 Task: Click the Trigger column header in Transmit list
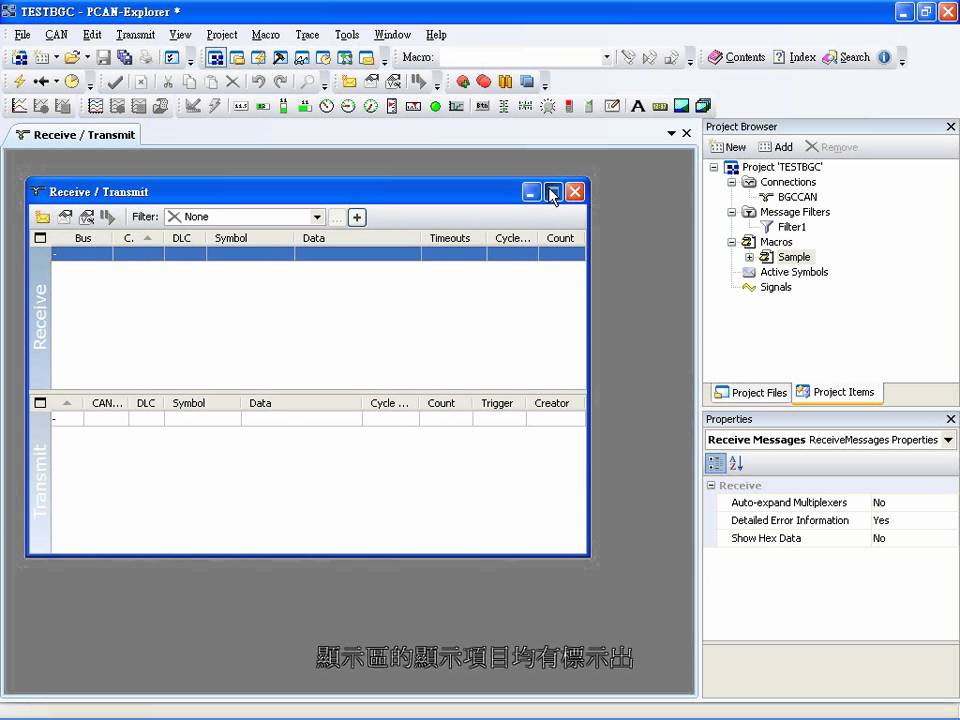(x=497, y=403)
